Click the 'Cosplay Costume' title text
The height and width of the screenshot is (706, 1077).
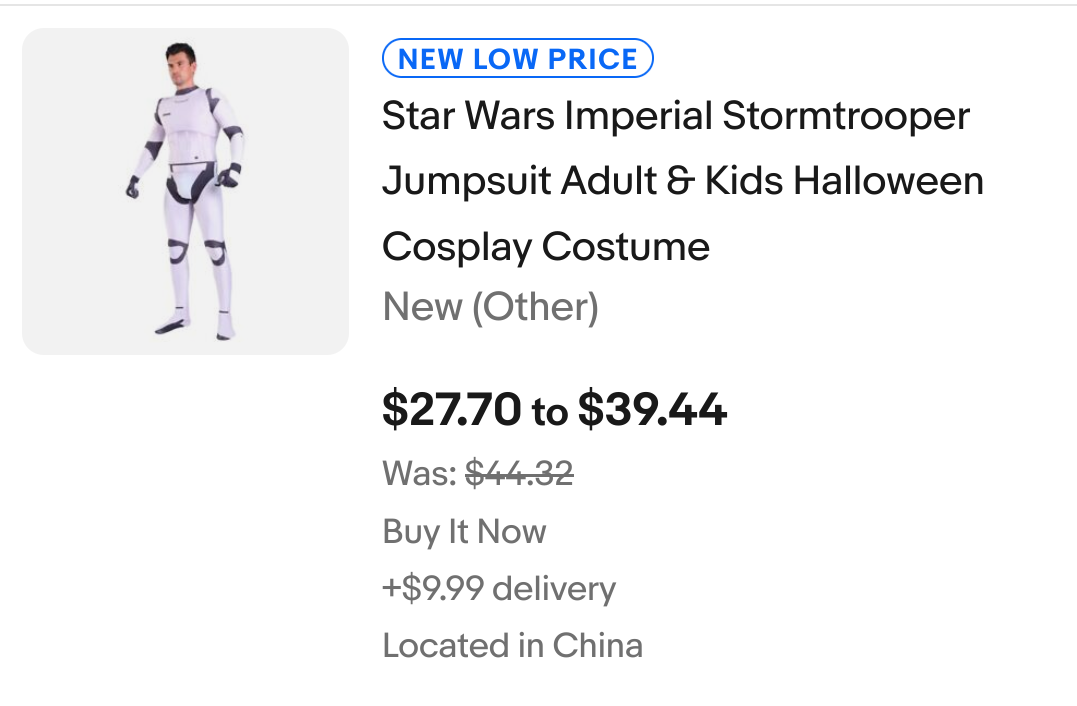(x=545, y=247)
